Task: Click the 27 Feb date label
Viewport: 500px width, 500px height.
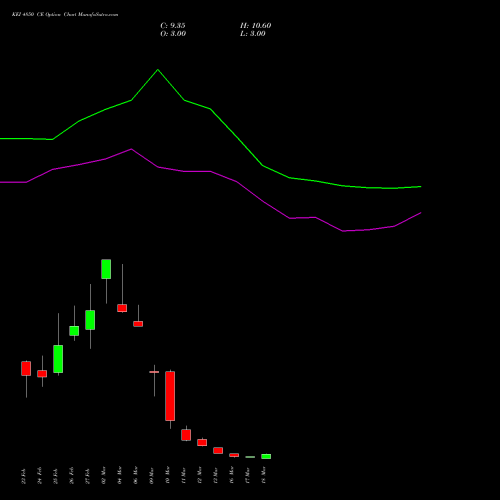Action: coord(88,476)
